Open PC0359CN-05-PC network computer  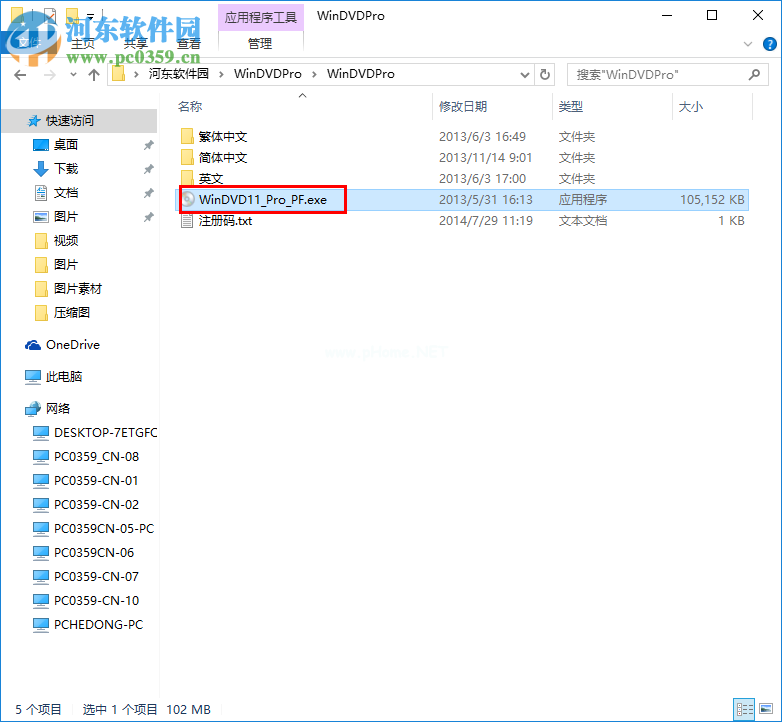(x=104, y=528)
